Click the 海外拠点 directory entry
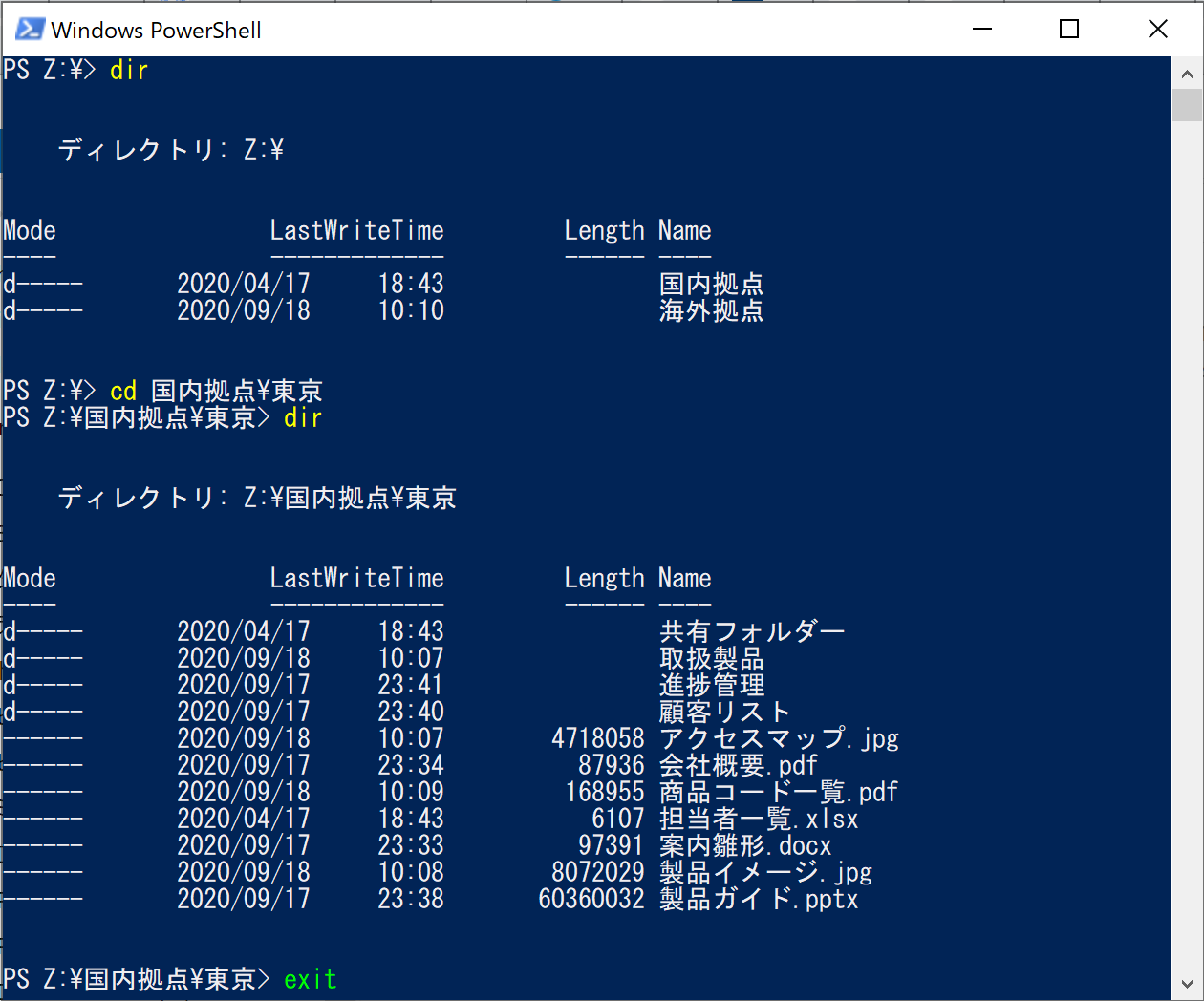 point(711,311)
